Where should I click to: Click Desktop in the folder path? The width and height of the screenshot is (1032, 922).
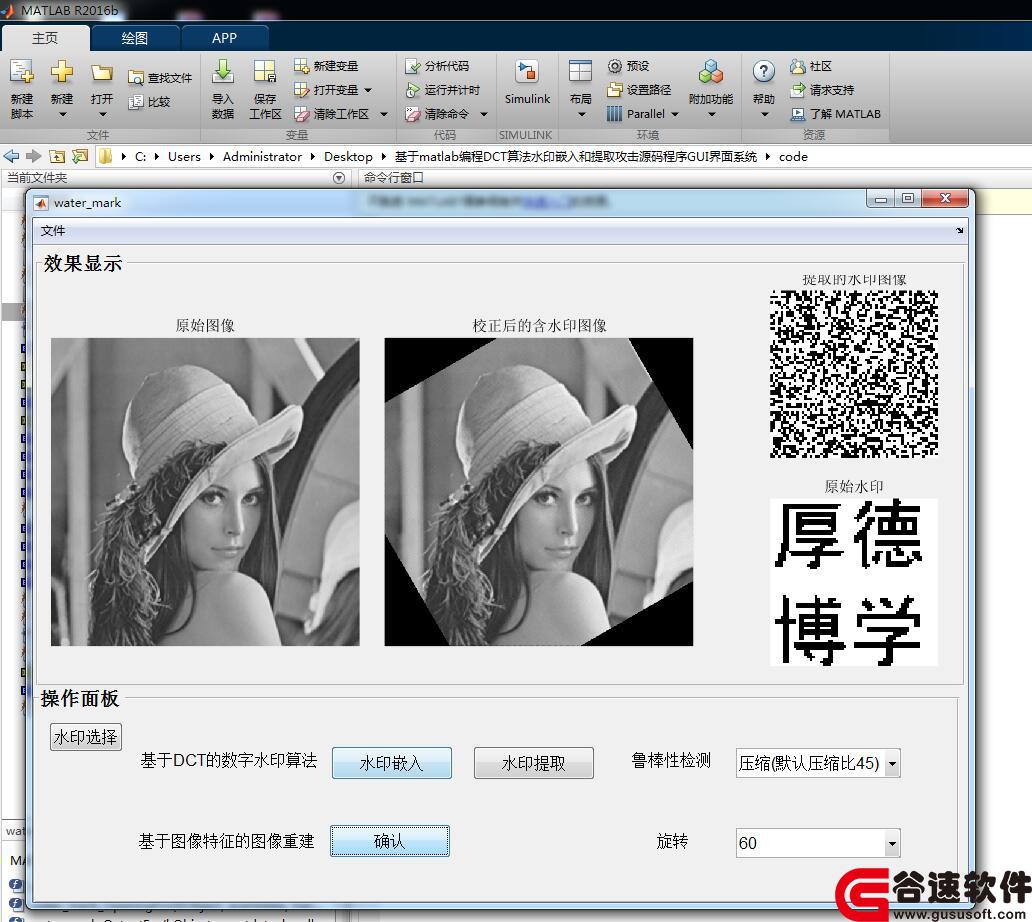[348, 157]
